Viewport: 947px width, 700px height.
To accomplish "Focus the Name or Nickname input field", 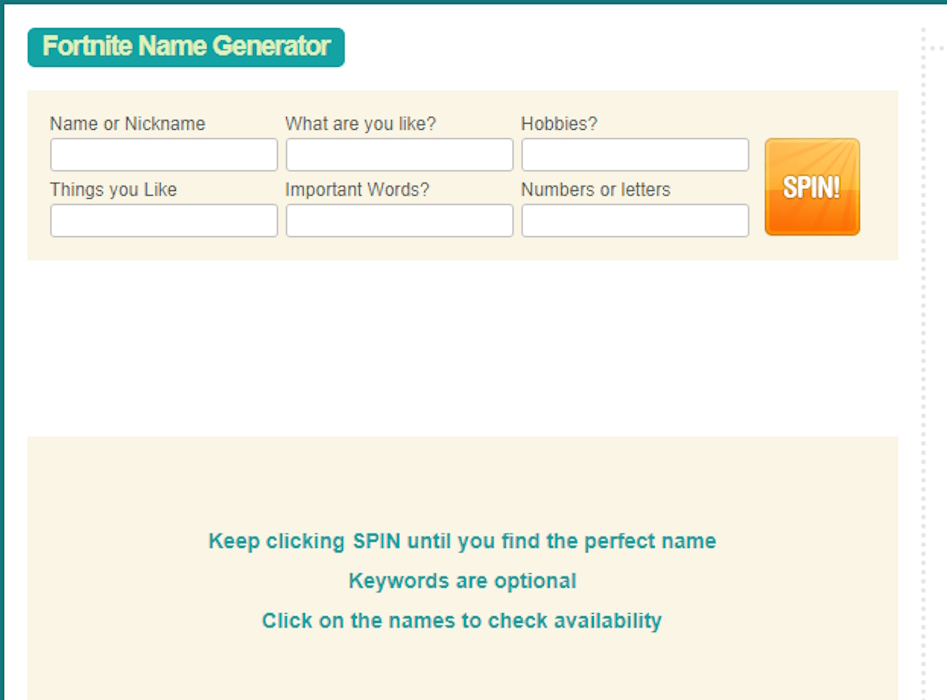I will pos(164,155).
